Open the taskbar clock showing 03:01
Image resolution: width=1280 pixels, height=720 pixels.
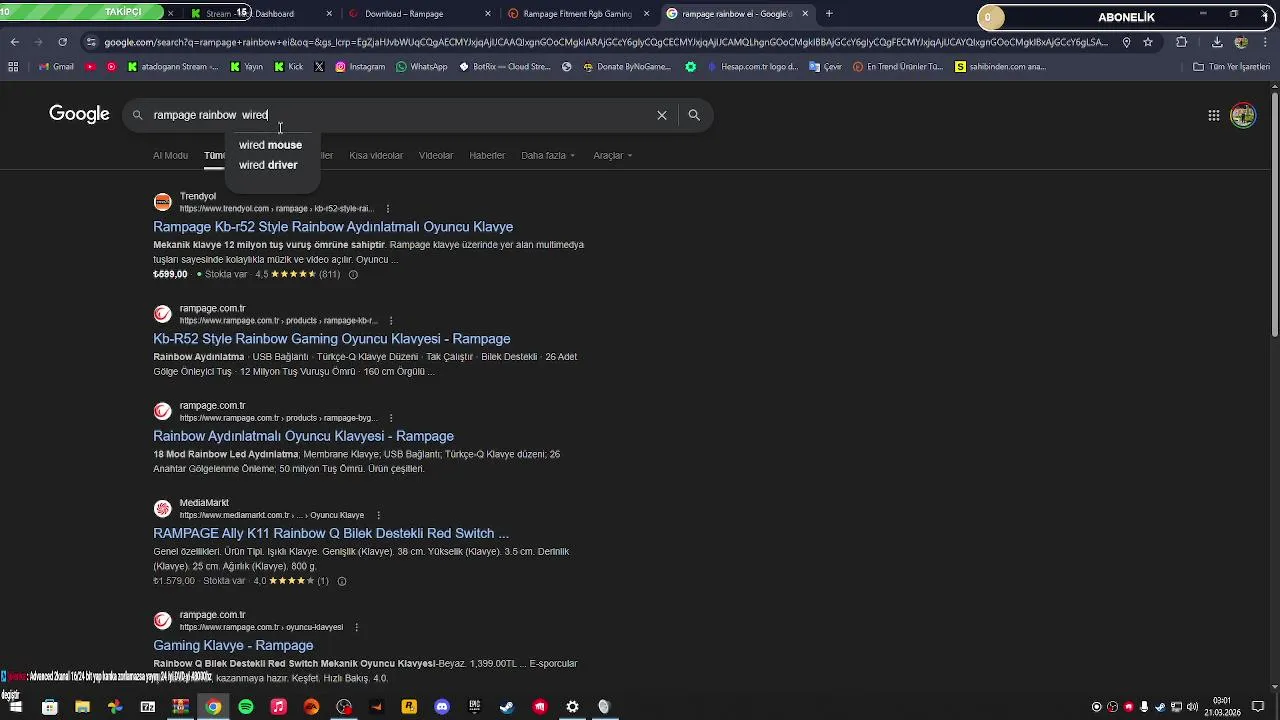tap(1221, 707)
